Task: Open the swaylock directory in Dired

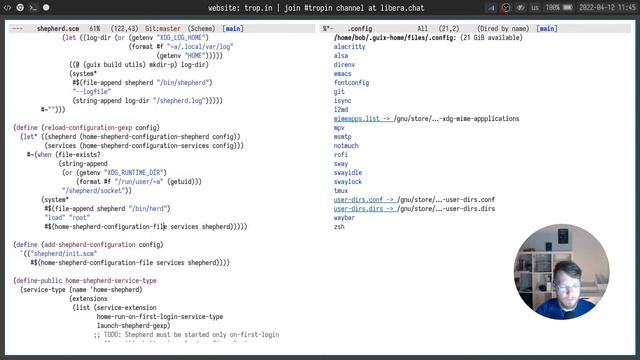Action: (348, 181)
